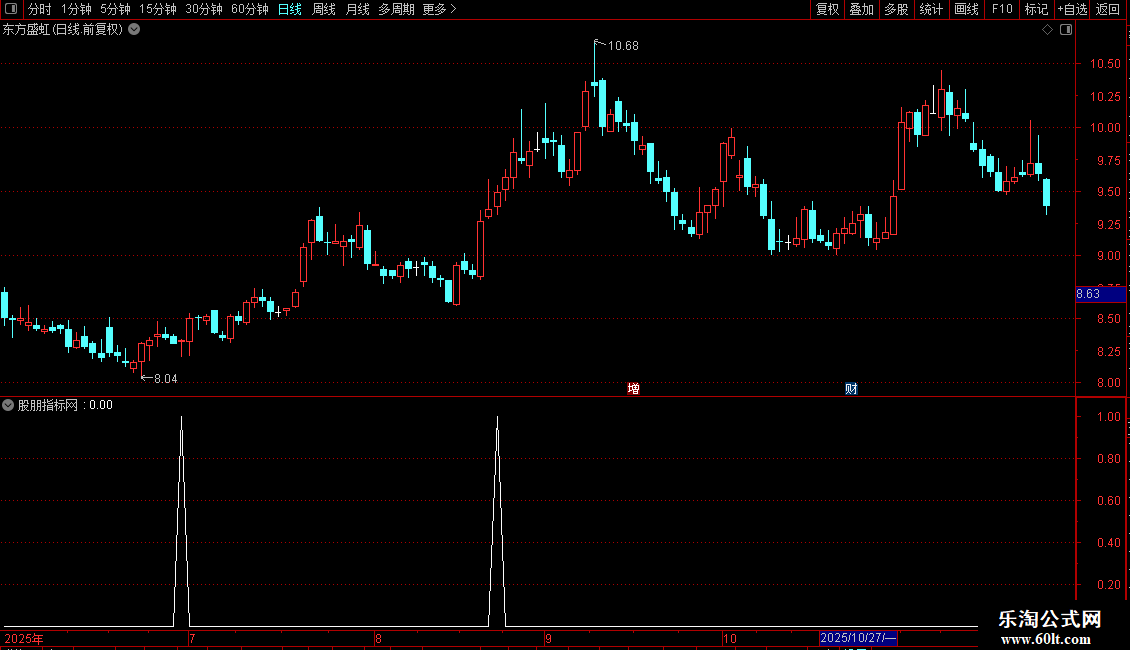
Task: Open F10 company information
Action: tap(1002, 9)
